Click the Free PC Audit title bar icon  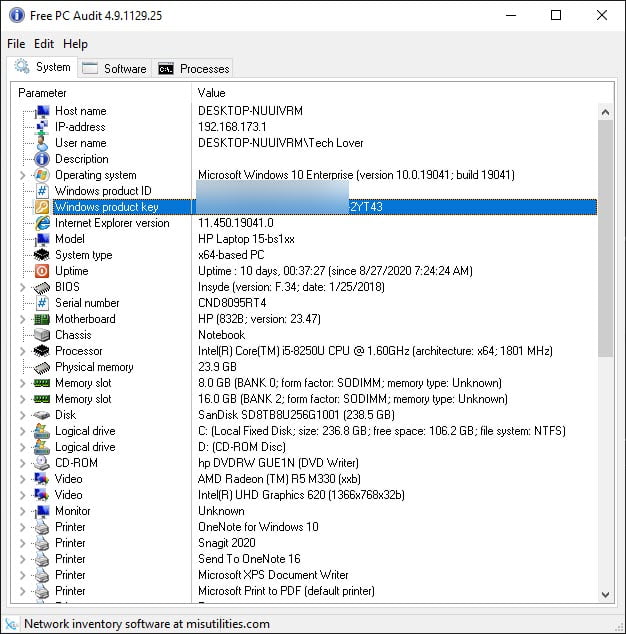tap(17, 15)
